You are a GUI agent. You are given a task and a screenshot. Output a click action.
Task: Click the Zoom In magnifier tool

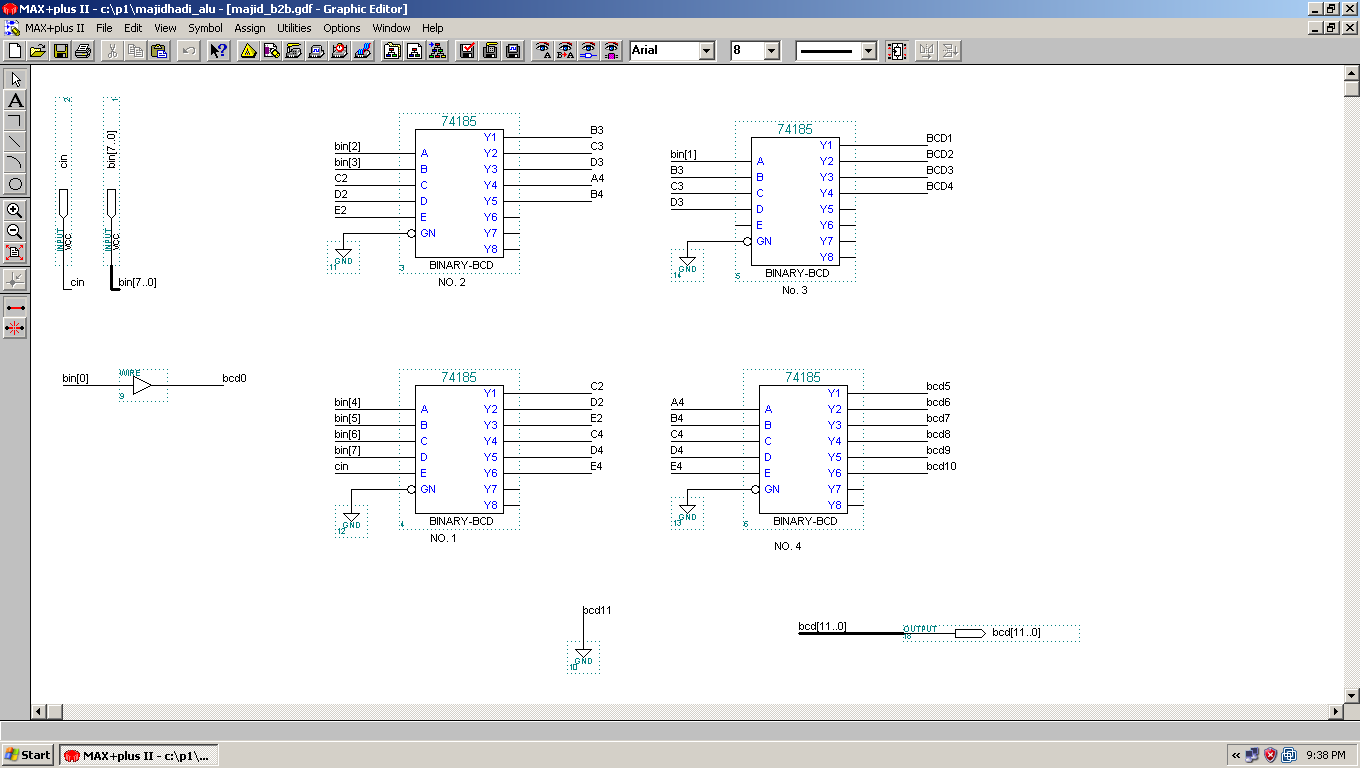[15, 211]
